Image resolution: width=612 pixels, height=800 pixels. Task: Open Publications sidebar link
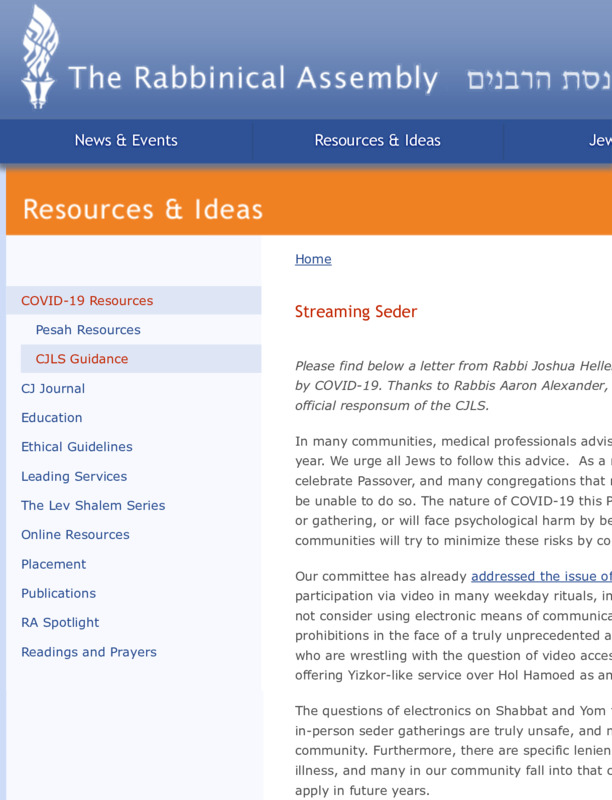[x=59, y=593]
